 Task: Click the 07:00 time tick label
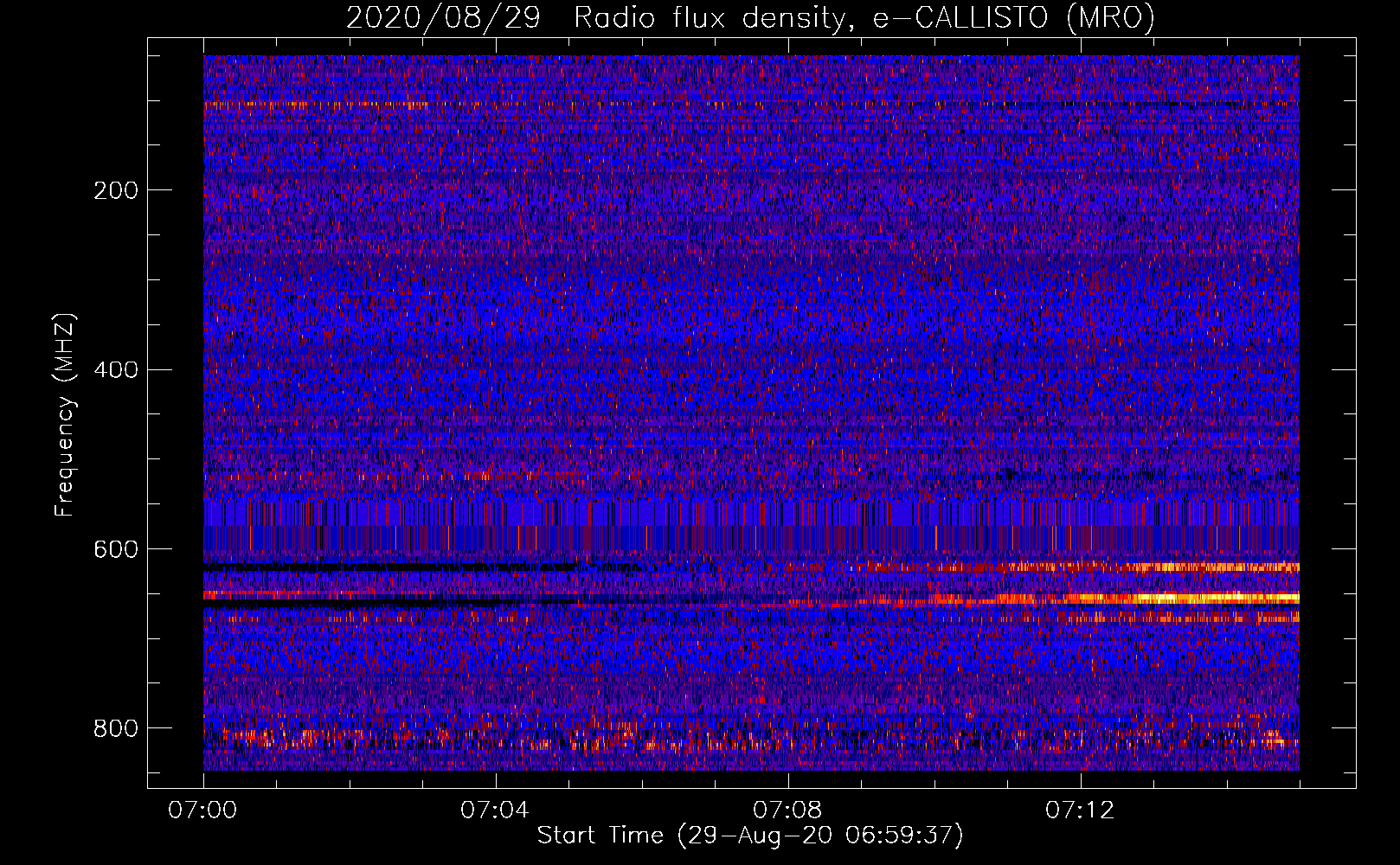coord(202,810)
